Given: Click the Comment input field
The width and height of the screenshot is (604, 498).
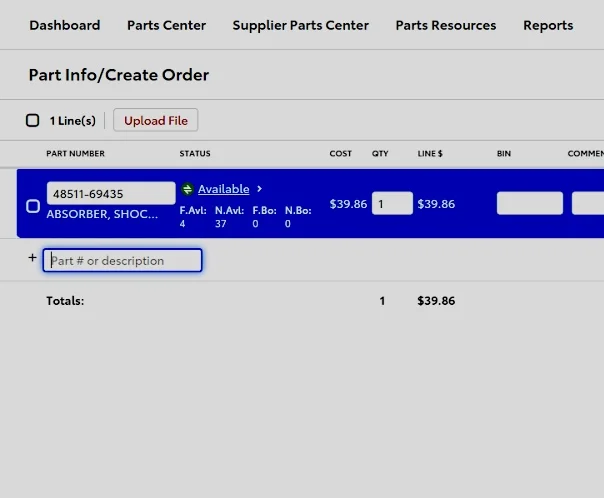Looking at the screenshot, I should click(588, 204).
